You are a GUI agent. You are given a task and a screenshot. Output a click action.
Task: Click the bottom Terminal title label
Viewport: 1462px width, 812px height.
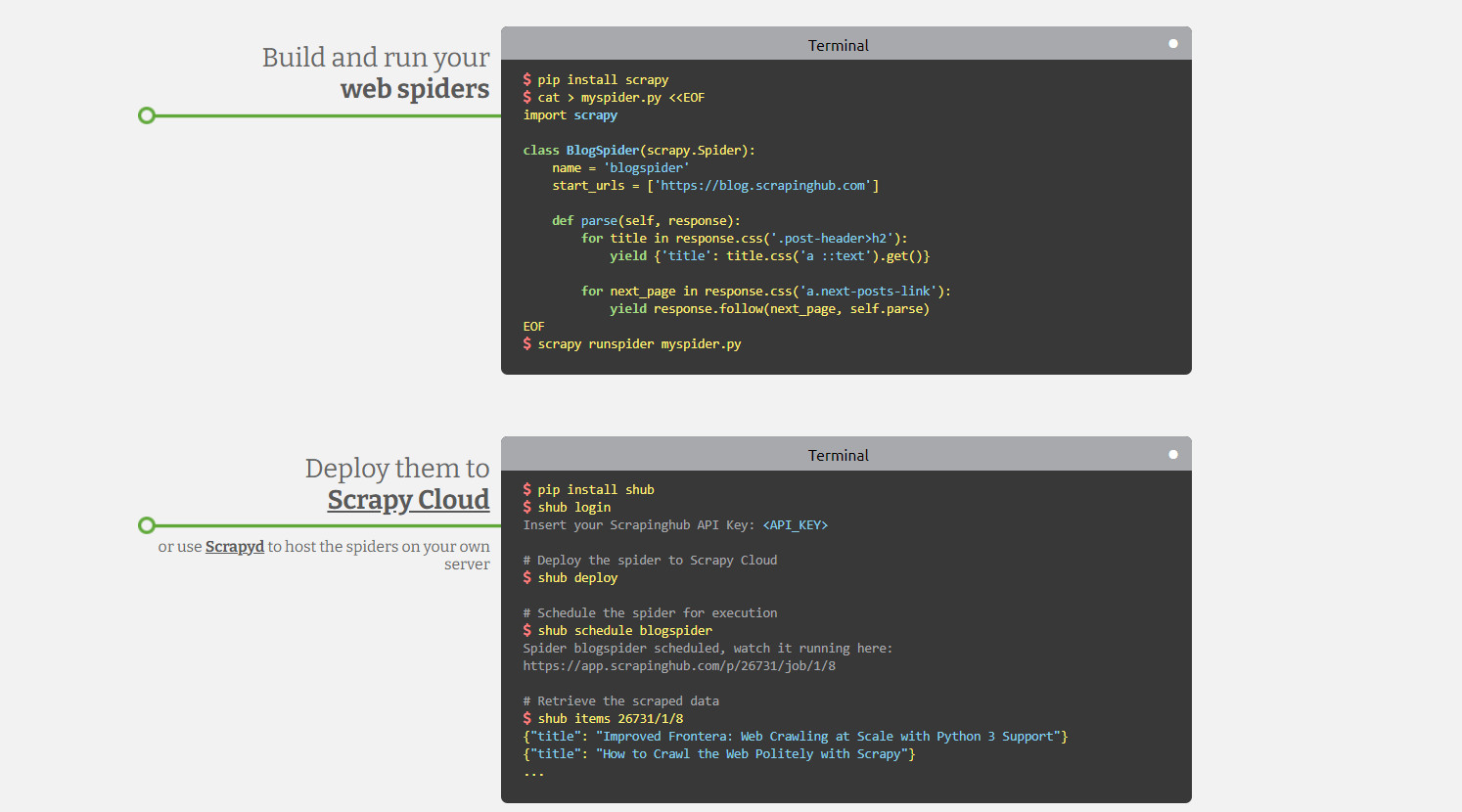(838, 456)
